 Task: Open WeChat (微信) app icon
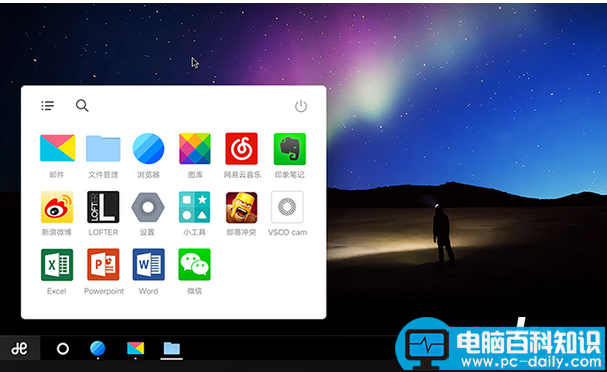tap(194, 265)
